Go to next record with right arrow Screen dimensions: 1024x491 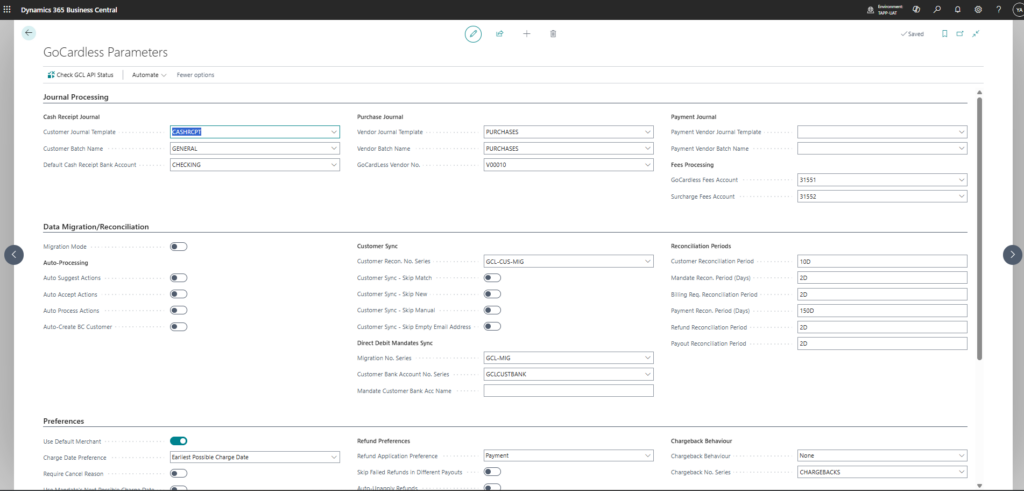tap(1012, 255)
